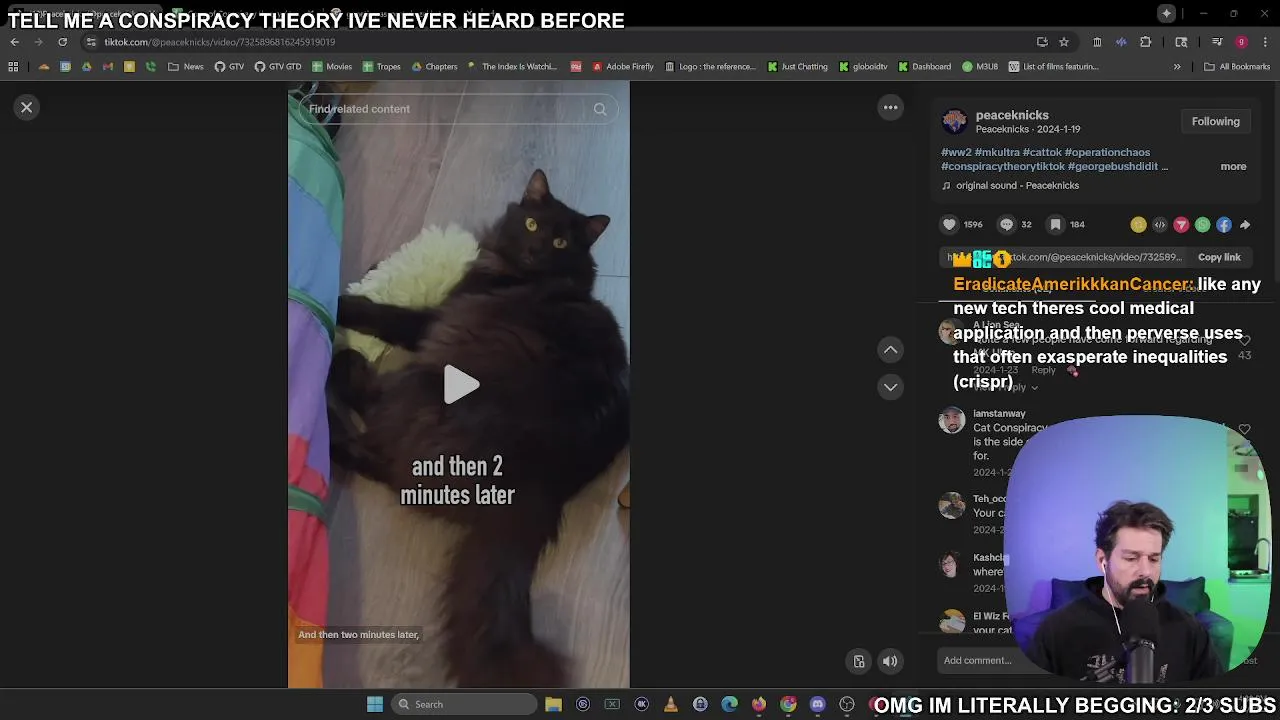Click the taskbar Search box
This screenshot has width=1280, height=720.
pos(463,704)
